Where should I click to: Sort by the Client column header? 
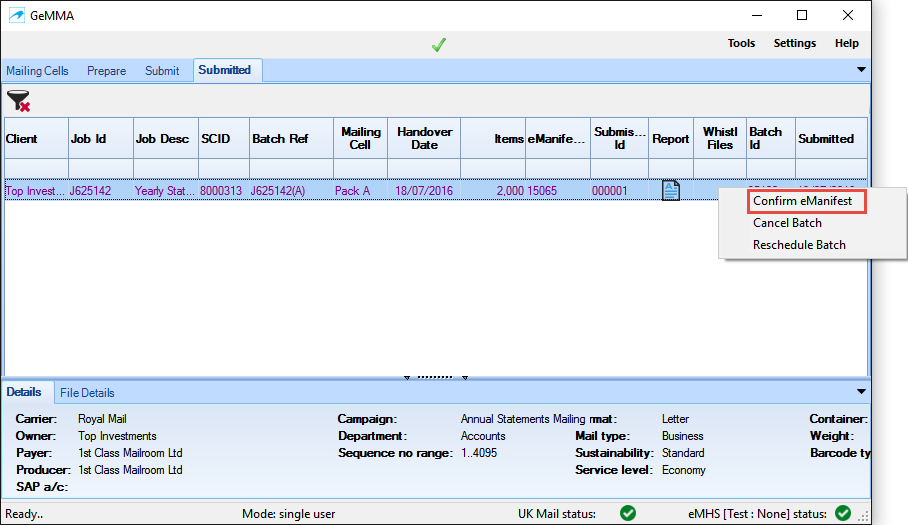point(36,138)
